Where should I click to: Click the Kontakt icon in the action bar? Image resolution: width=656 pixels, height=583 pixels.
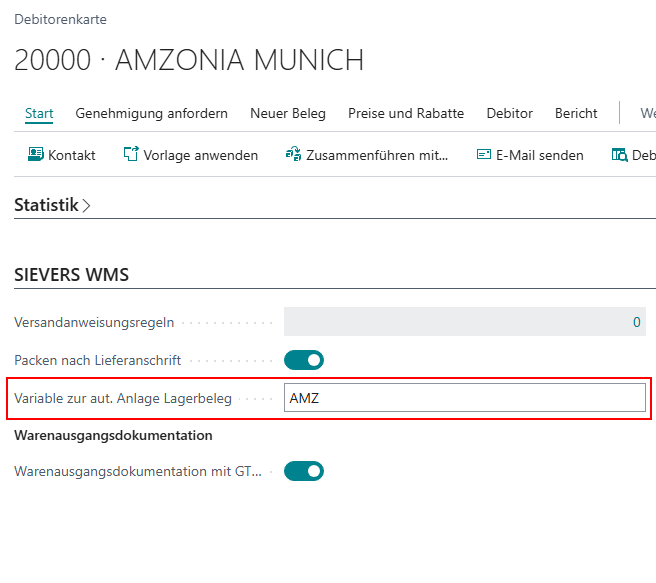(36, 155)
